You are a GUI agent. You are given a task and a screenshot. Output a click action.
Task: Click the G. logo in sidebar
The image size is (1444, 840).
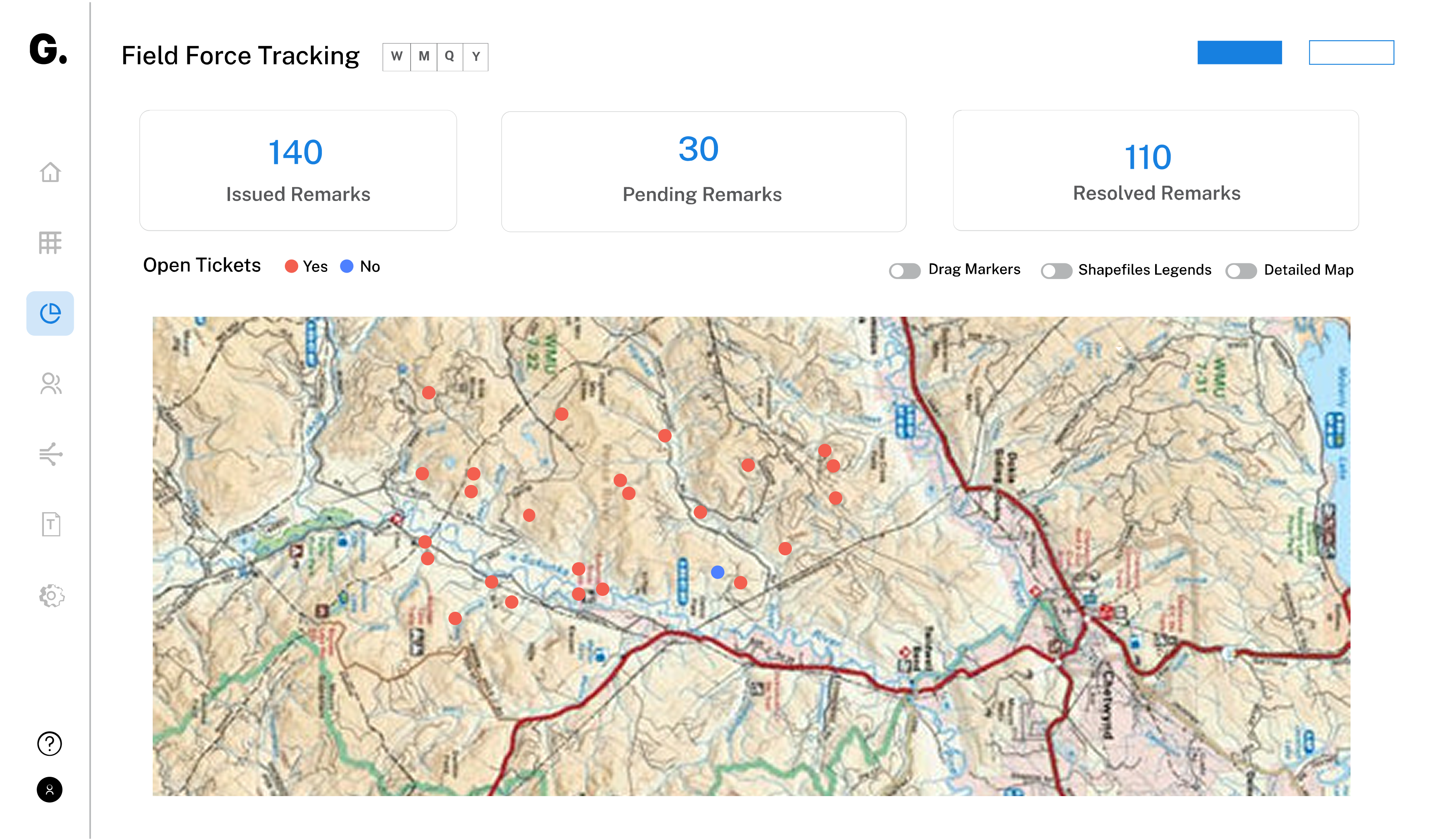(x=48, y=49)
